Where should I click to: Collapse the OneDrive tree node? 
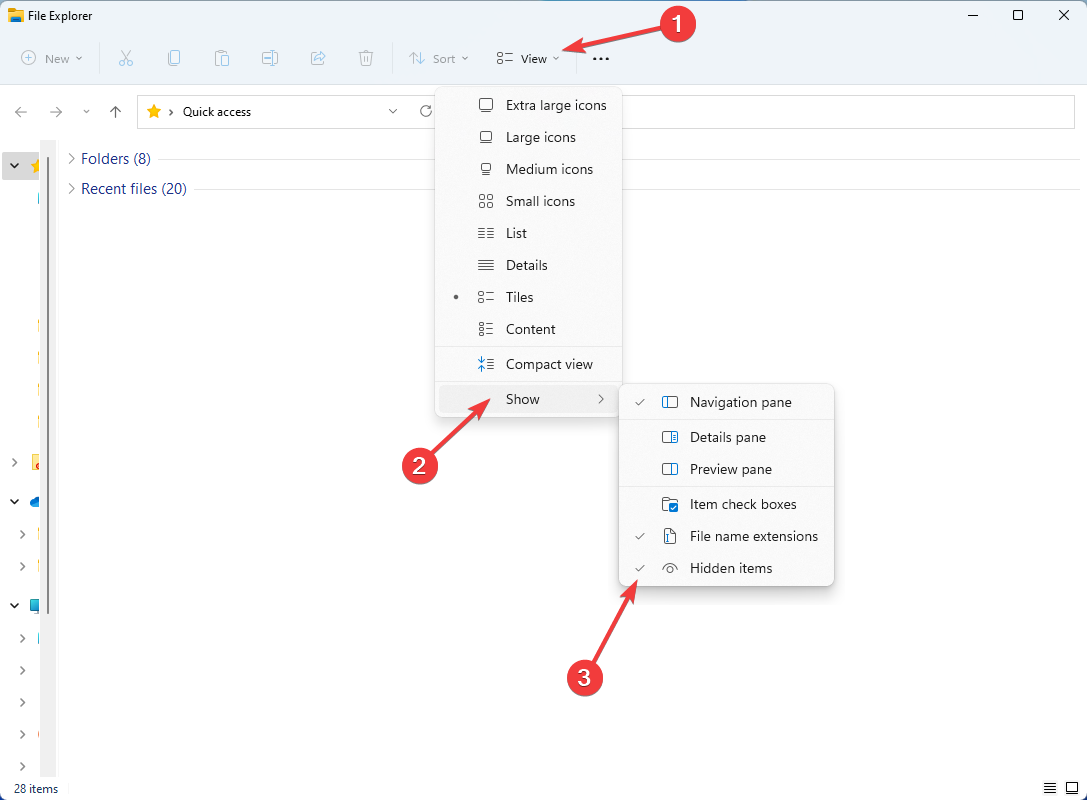15,501
